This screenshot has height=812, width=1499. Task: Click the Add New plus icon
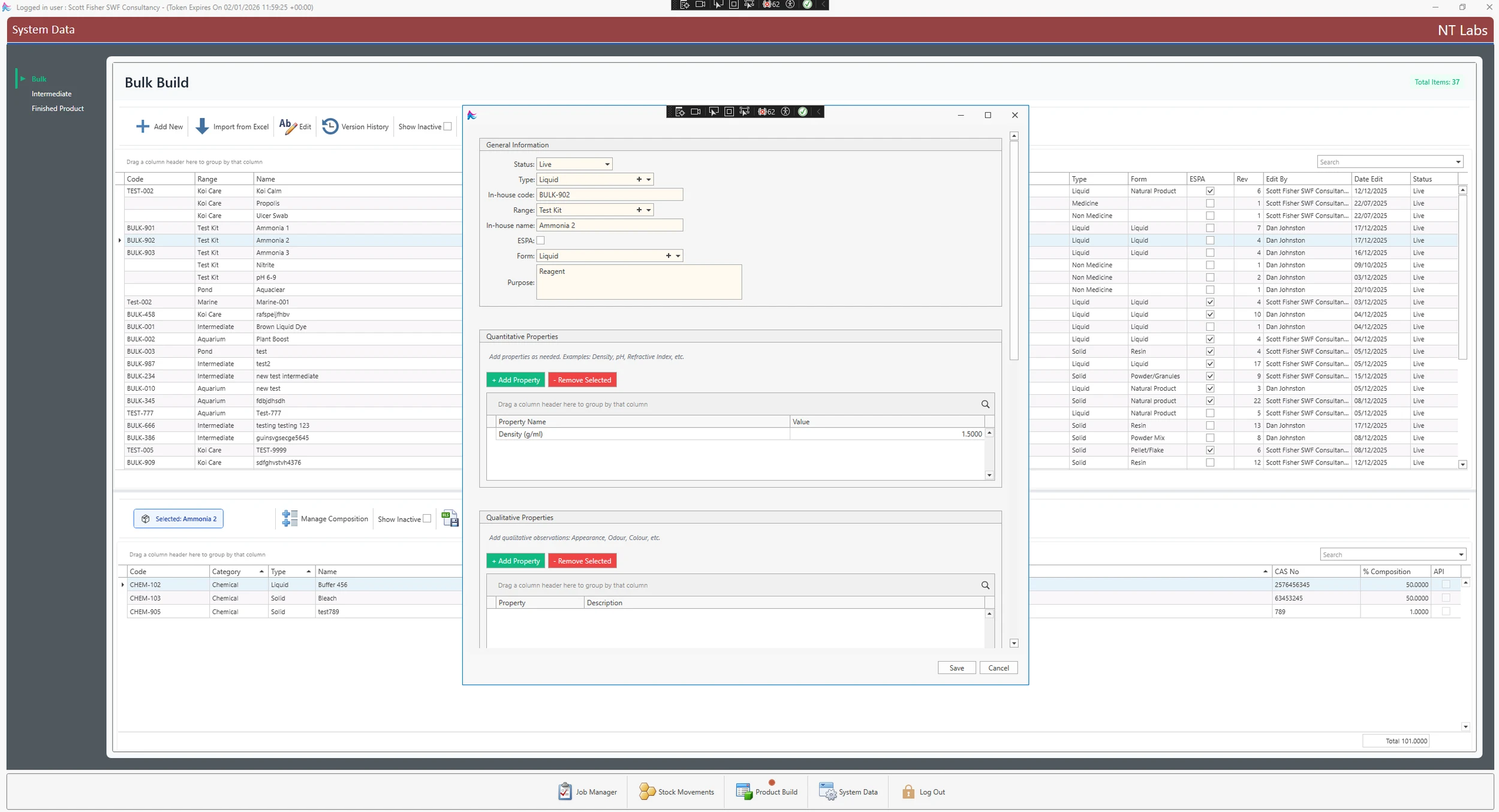pyautogui.click(x=142, y=126)
